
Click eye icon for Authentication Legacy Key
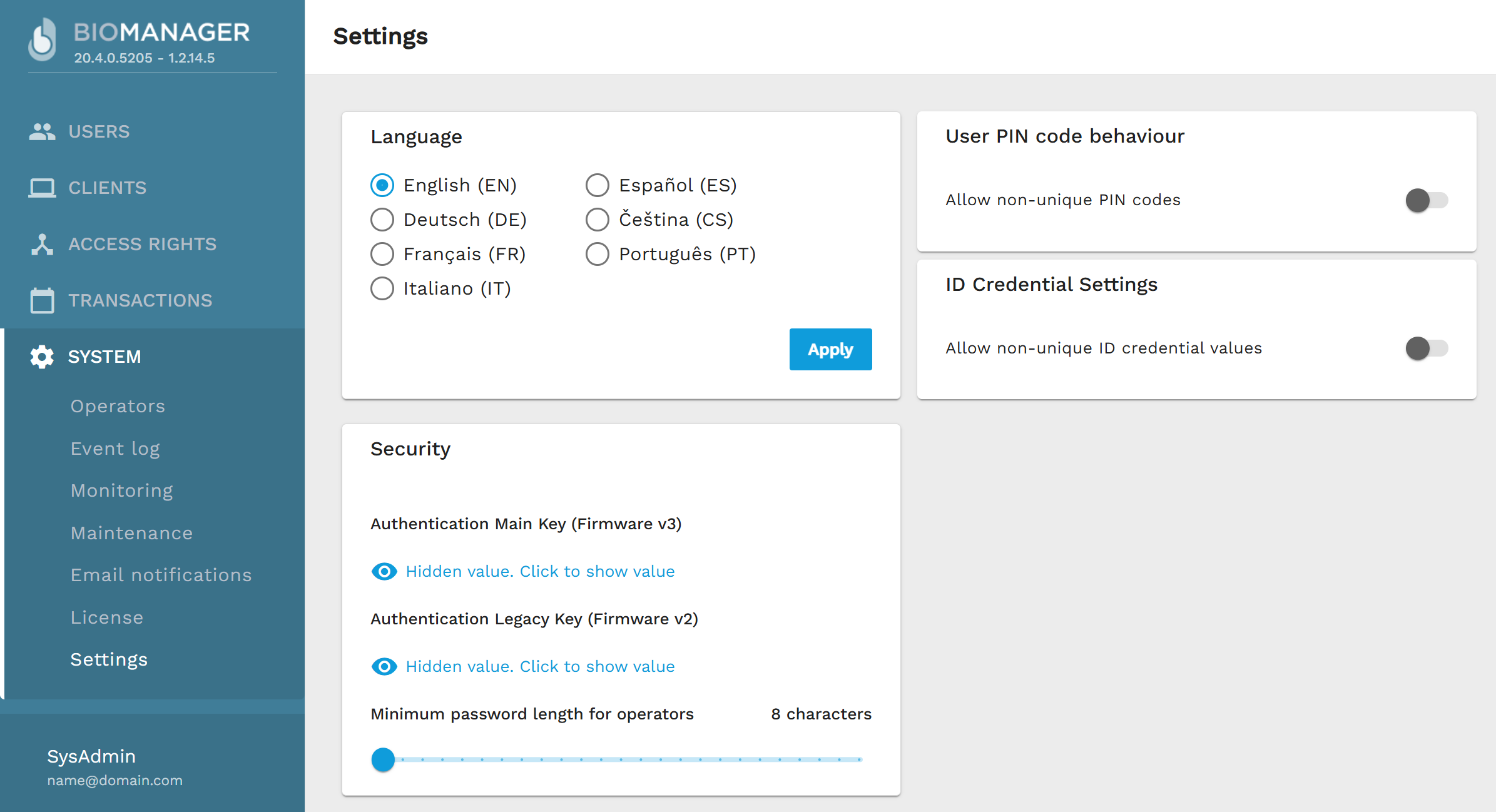coord(384,666)
